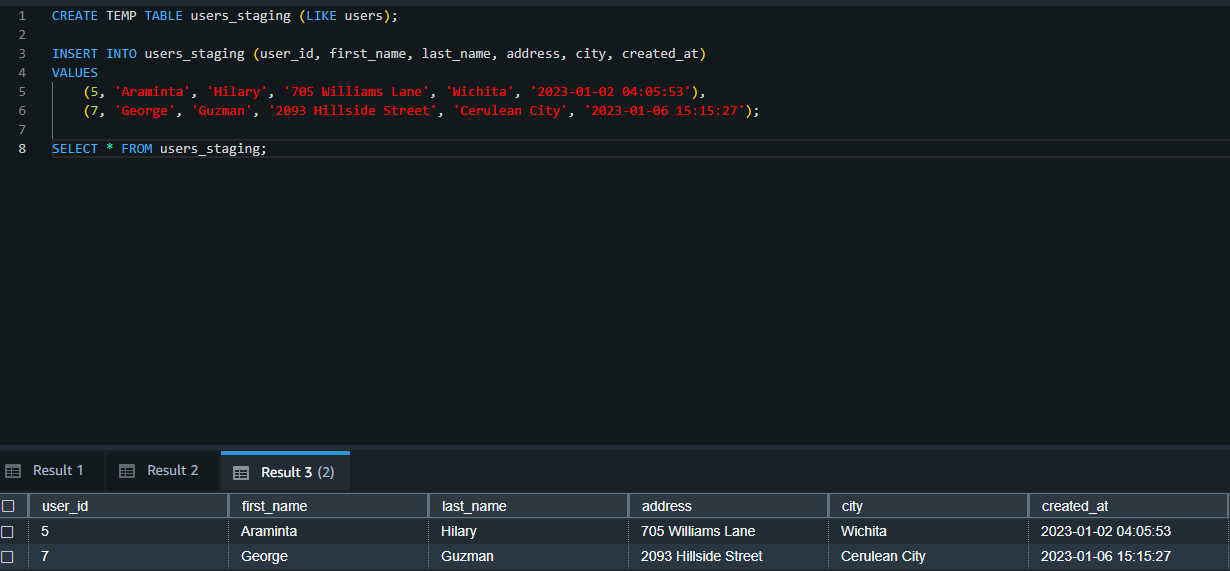Click the grid icon beside Result 3

[x=241, y=472]
